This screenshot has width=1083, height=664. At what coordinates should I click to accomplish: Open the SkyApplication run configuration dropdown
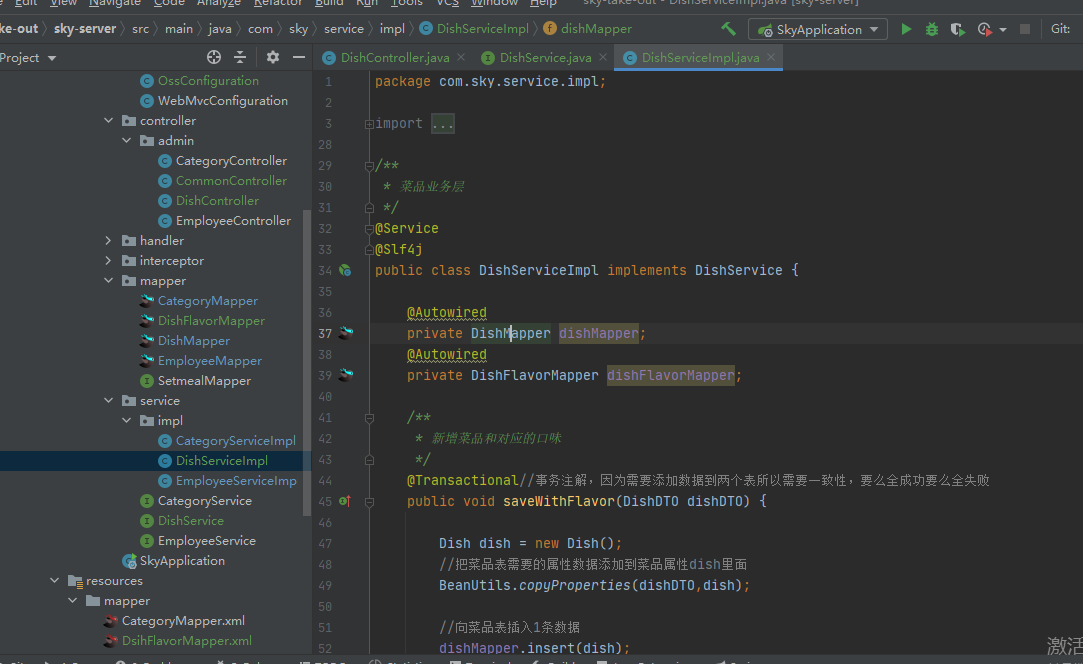(x=819, y=29)
